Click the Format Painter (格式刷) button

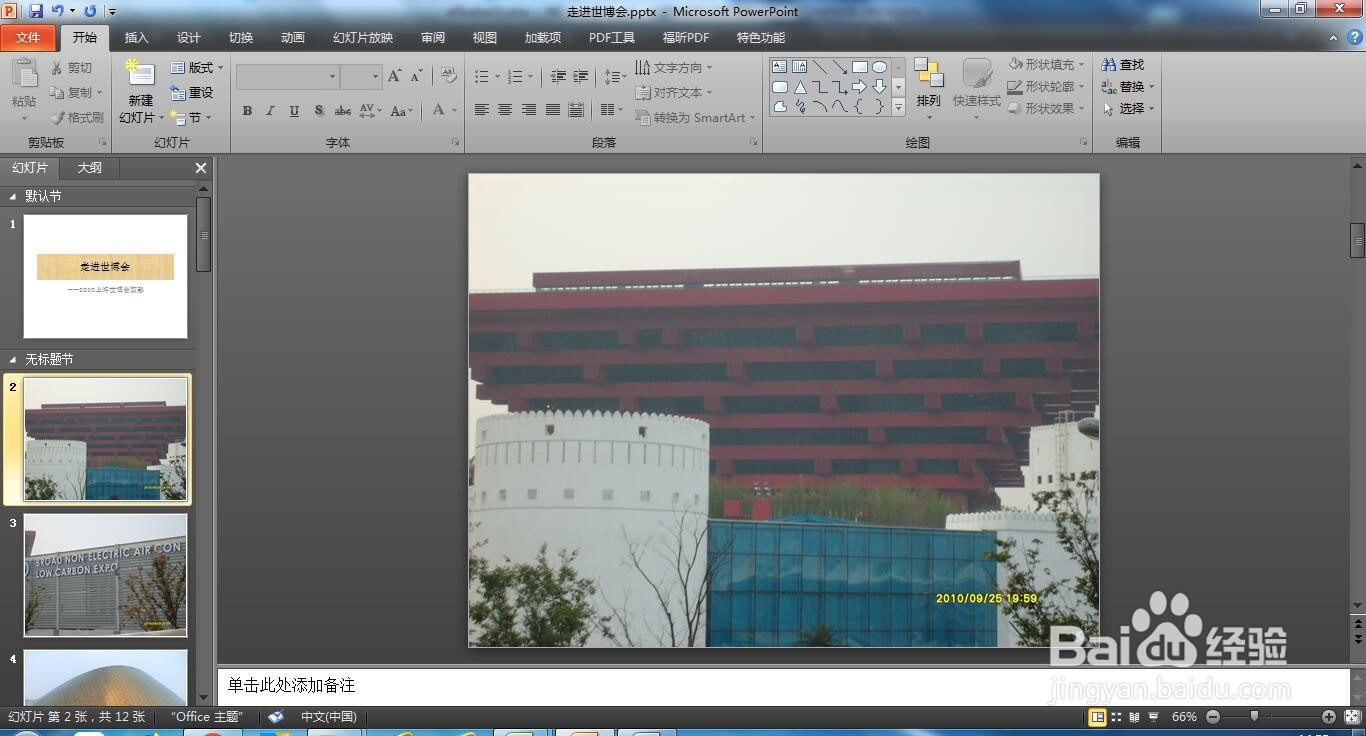(77, 117)
